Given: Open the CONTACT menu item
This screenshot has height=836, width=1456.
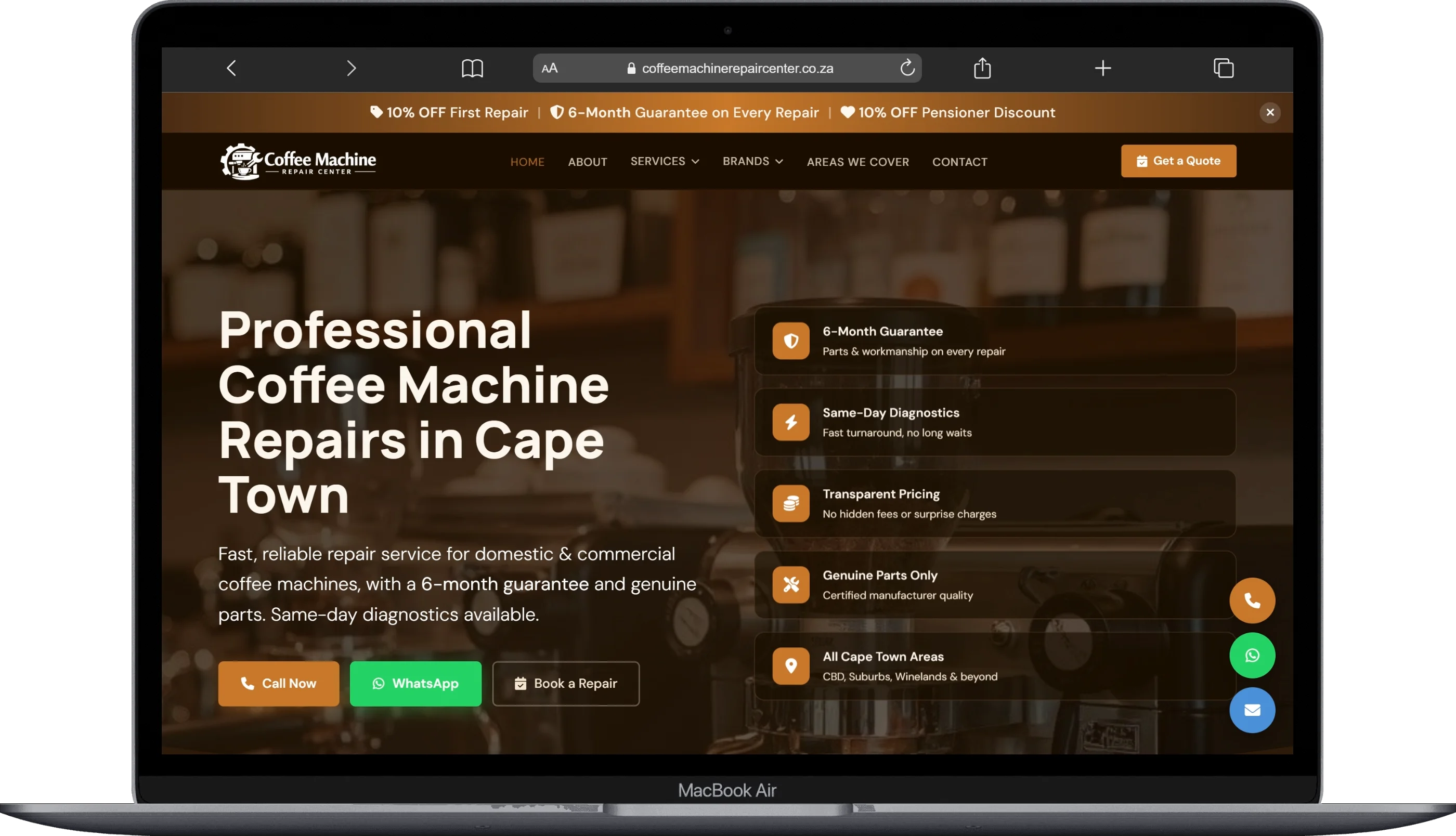Looking at the screenshot, I should coord(959,162).
